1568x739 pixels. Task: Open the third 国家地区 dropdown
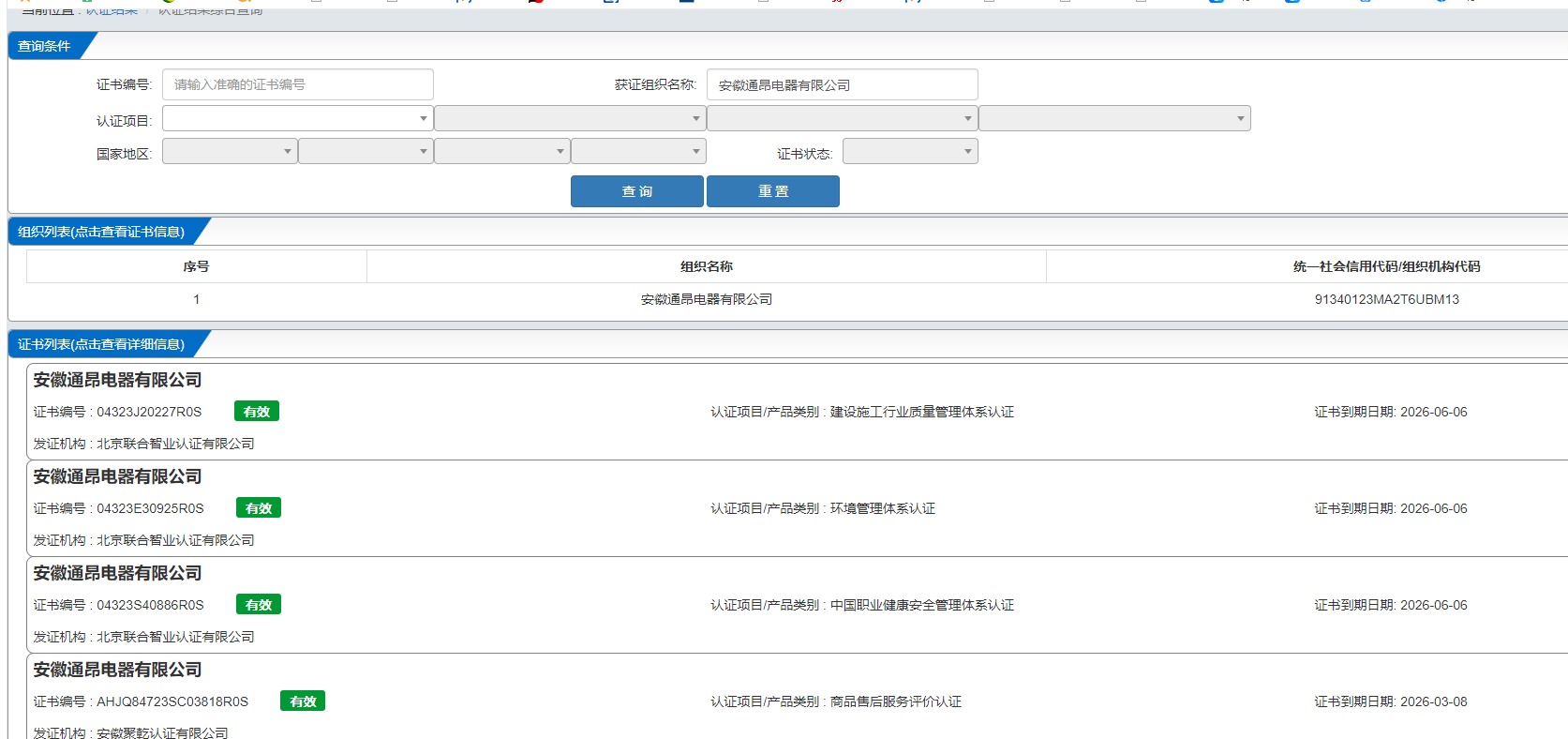pyautogui.click(x=502, y=151)
